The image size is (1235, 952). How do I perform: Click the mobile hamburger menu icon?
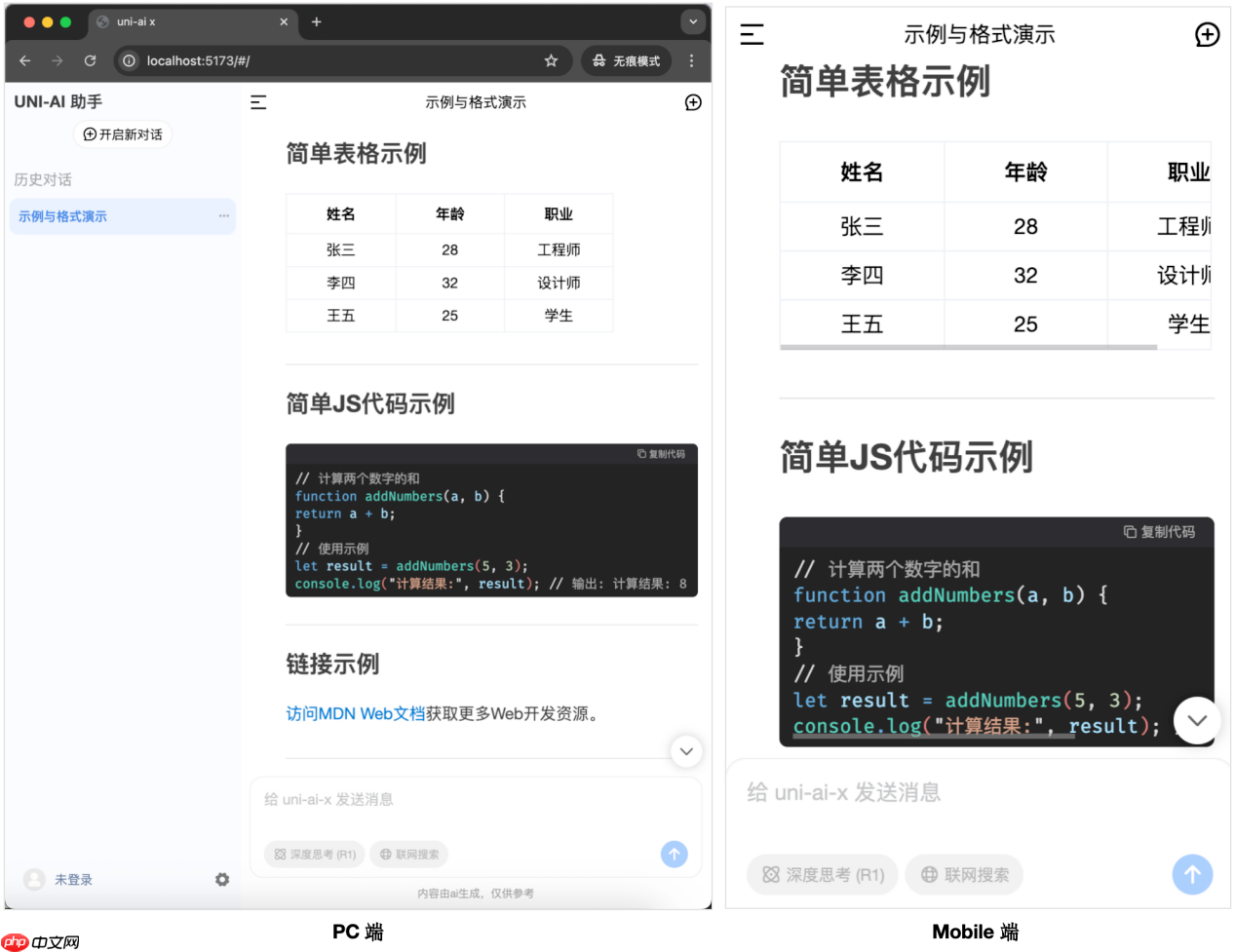coord(751,34)
